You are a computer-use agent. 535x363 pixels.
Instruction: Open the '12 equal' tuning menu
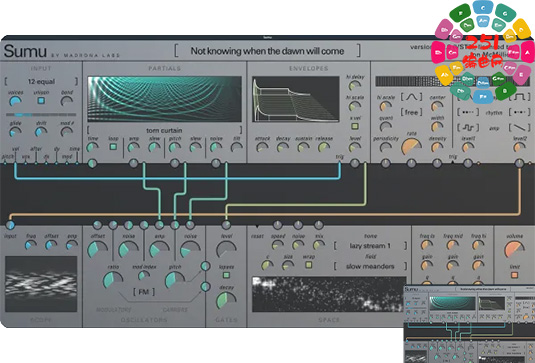[41, 81]
